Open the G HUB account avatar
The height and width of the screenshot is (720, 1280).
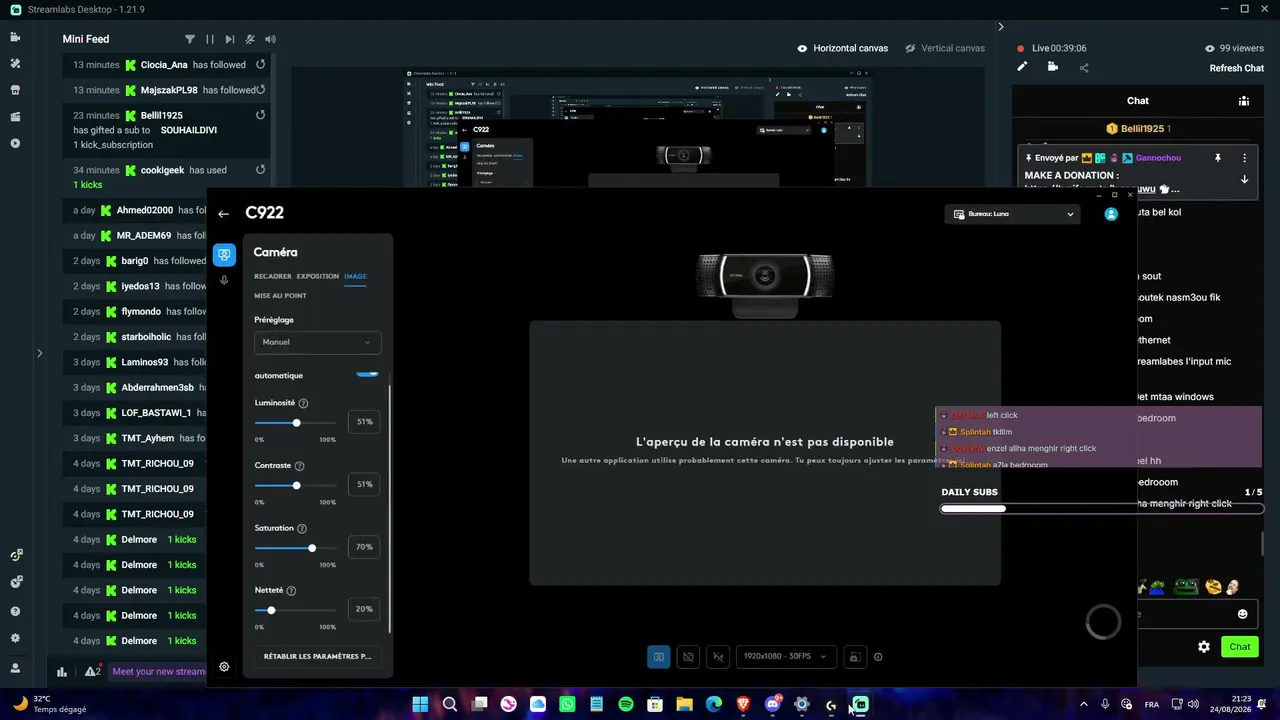1111,214
